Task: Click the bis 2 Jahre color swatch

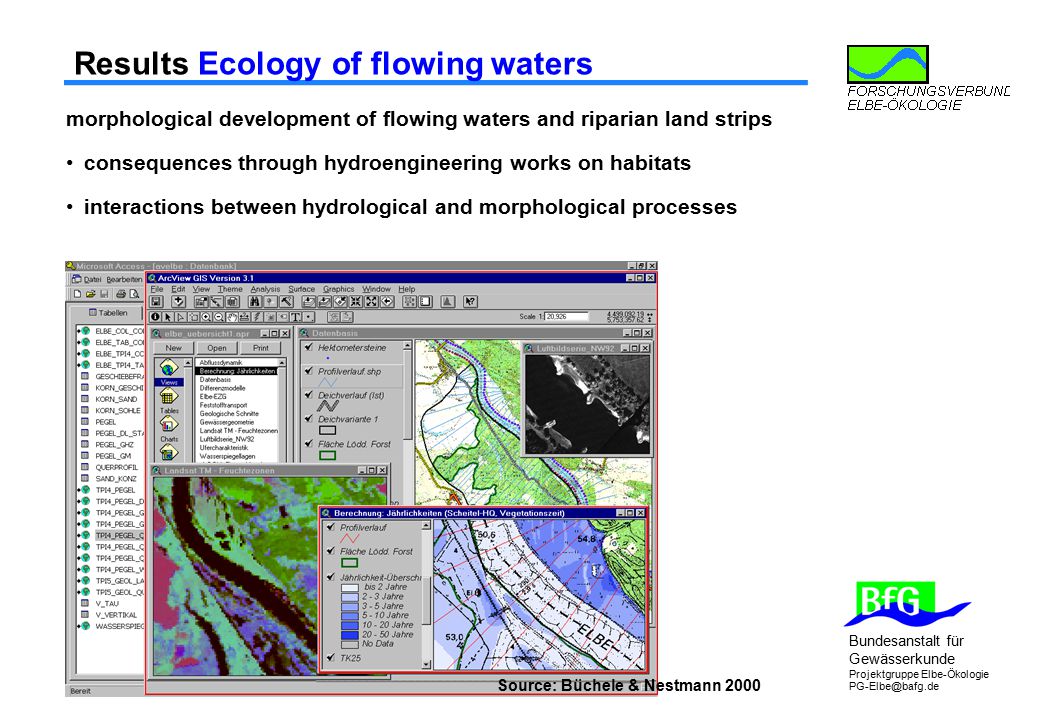Action: coord(350,587)
